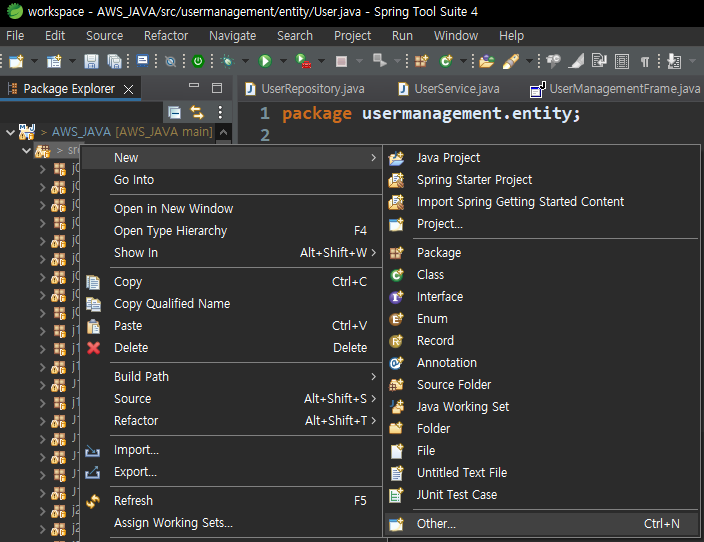Collapse the src folder node

(26, 150)
